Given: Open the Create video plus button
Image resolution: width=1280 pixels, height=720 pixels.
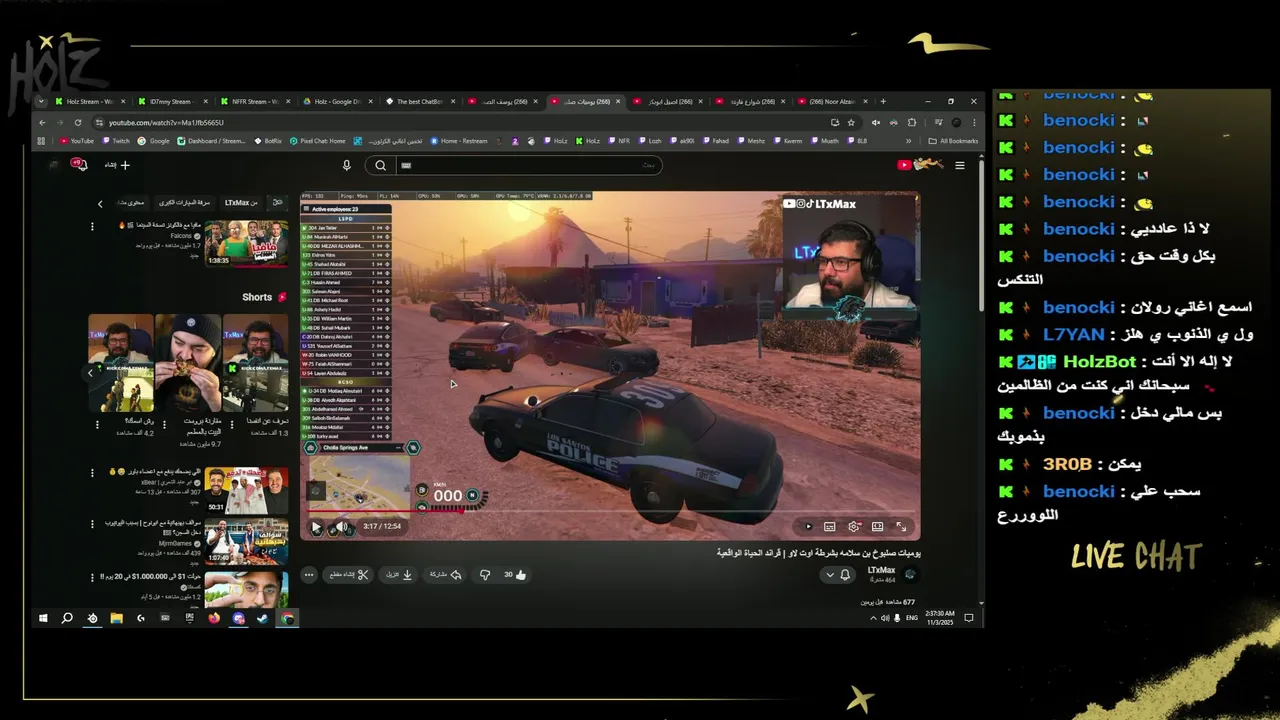Looking at the screenshot, I should pyautogui.click(x=118, y=165).
